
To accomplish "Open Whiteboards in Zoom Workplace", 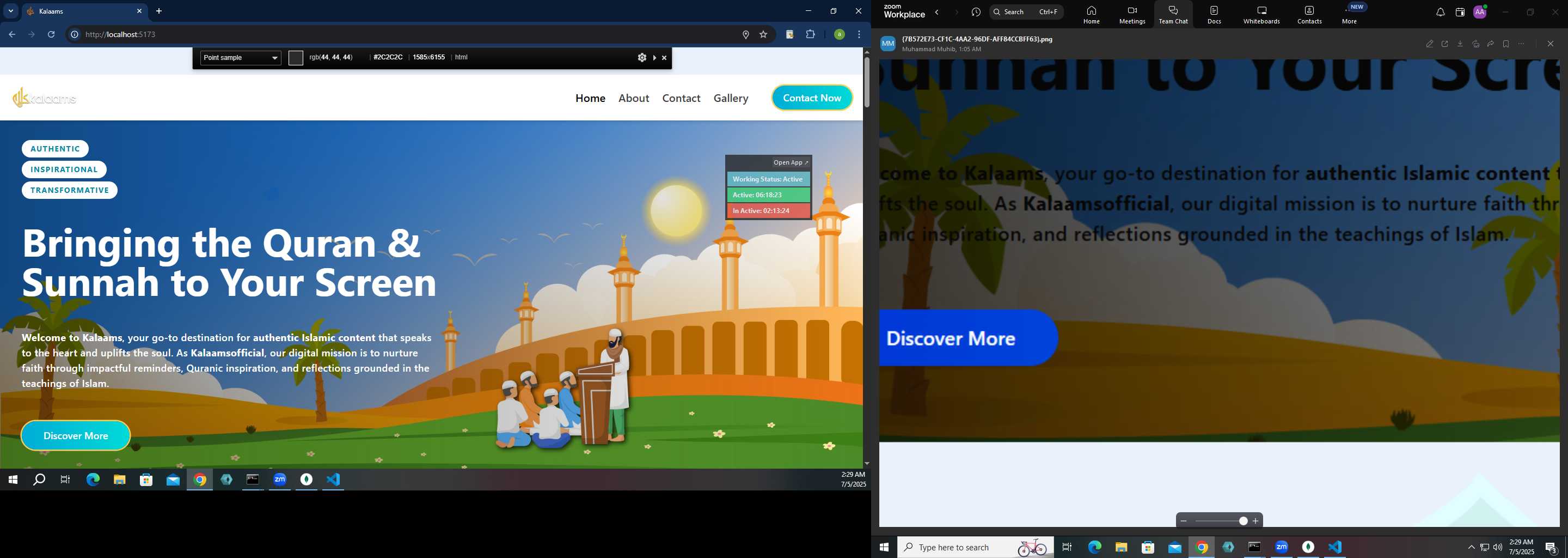I will 1261,15.
